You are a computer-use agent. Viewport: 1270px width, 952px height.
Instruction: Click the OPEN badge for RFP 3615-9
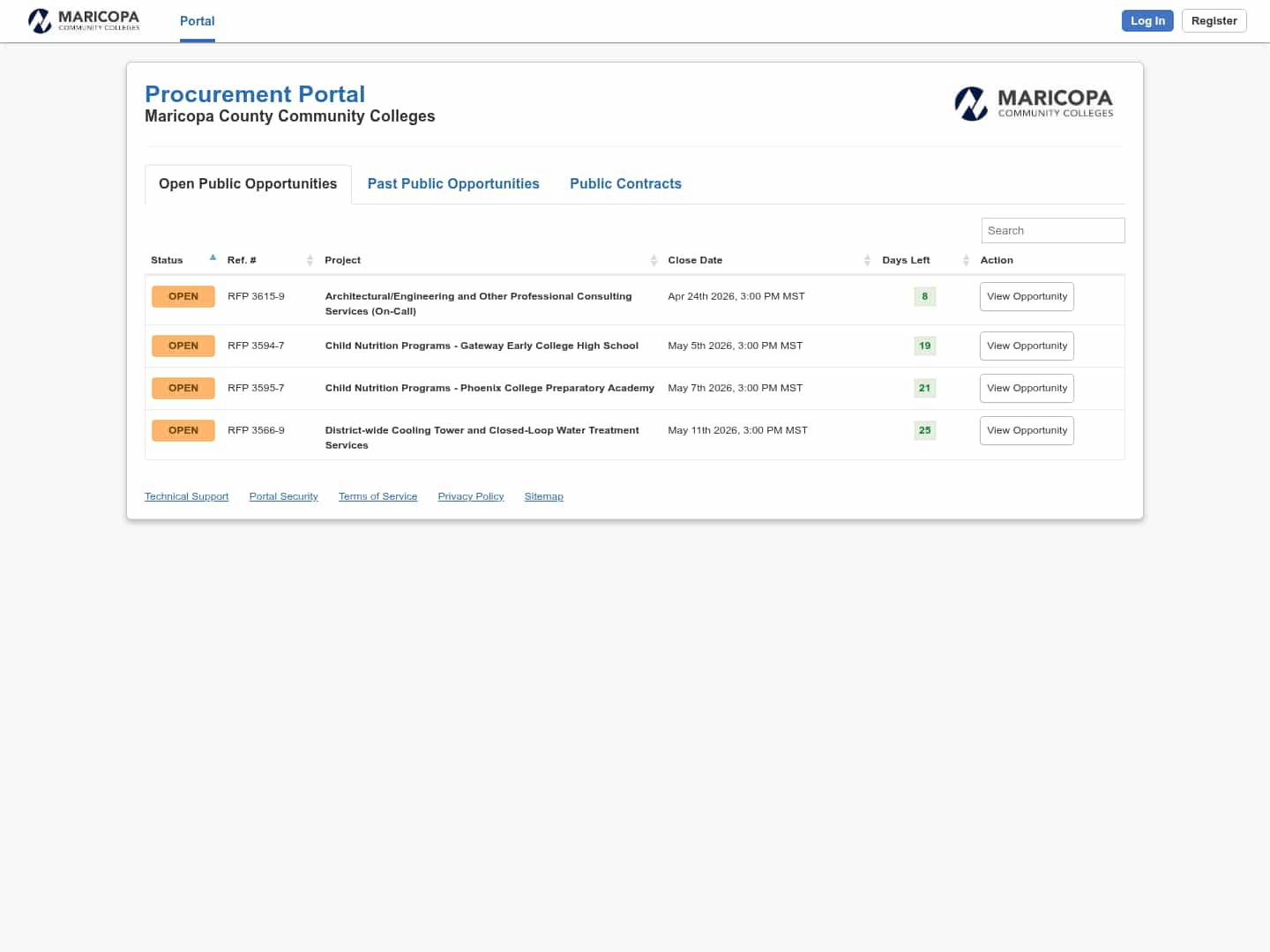click(x=183, y=296)
